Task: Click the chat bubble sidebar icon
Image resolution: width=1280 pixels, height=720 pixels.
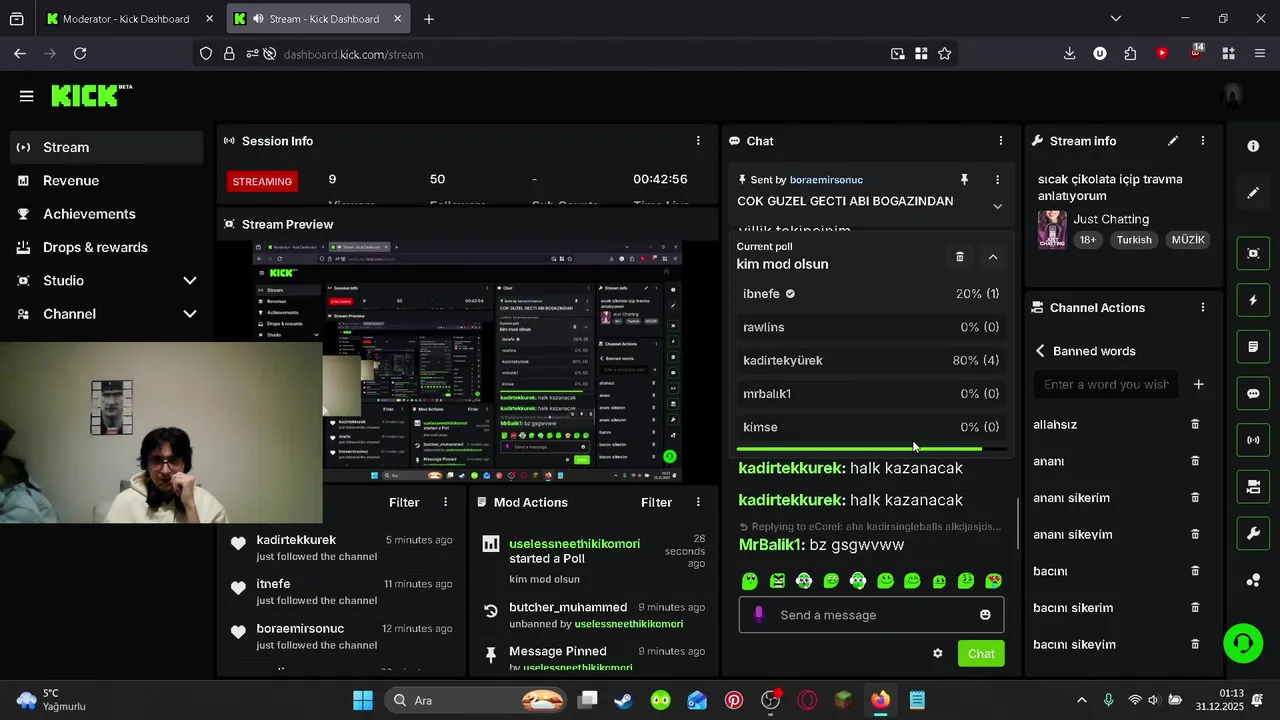Action: point(1253,393)
